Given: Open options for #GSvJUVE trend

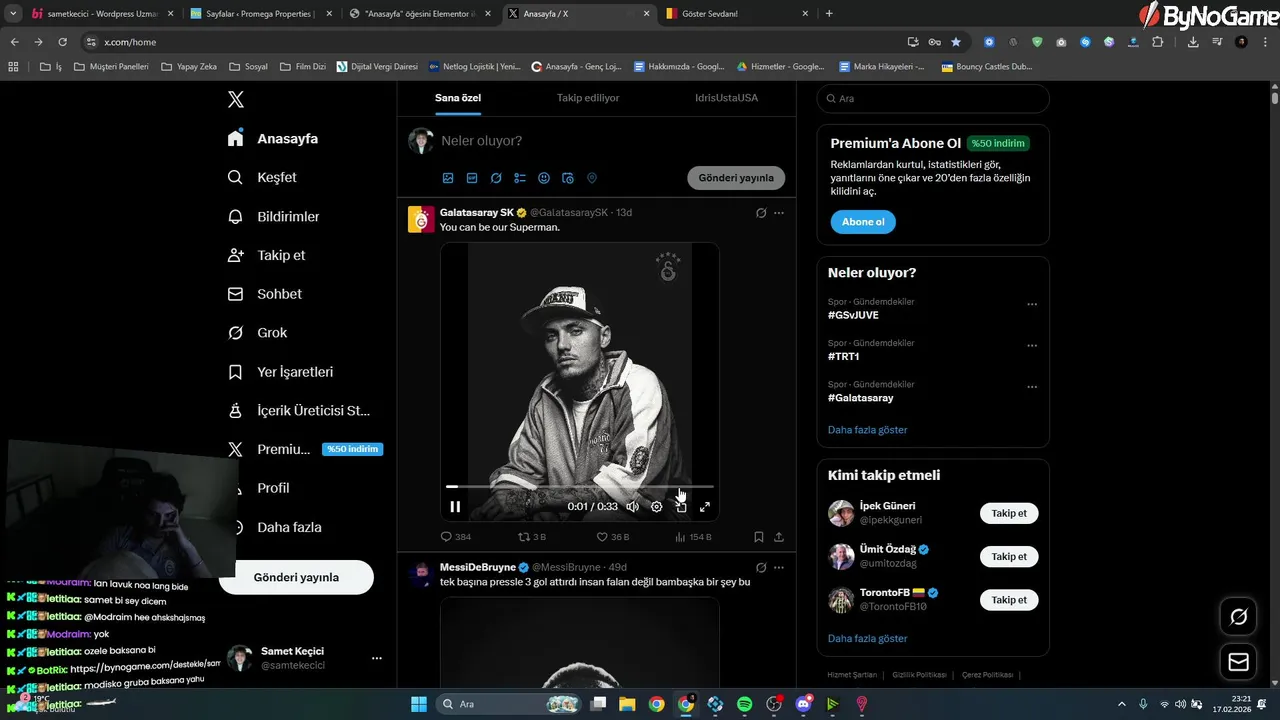Looking at the screenshot, I should click(1032, 305).
